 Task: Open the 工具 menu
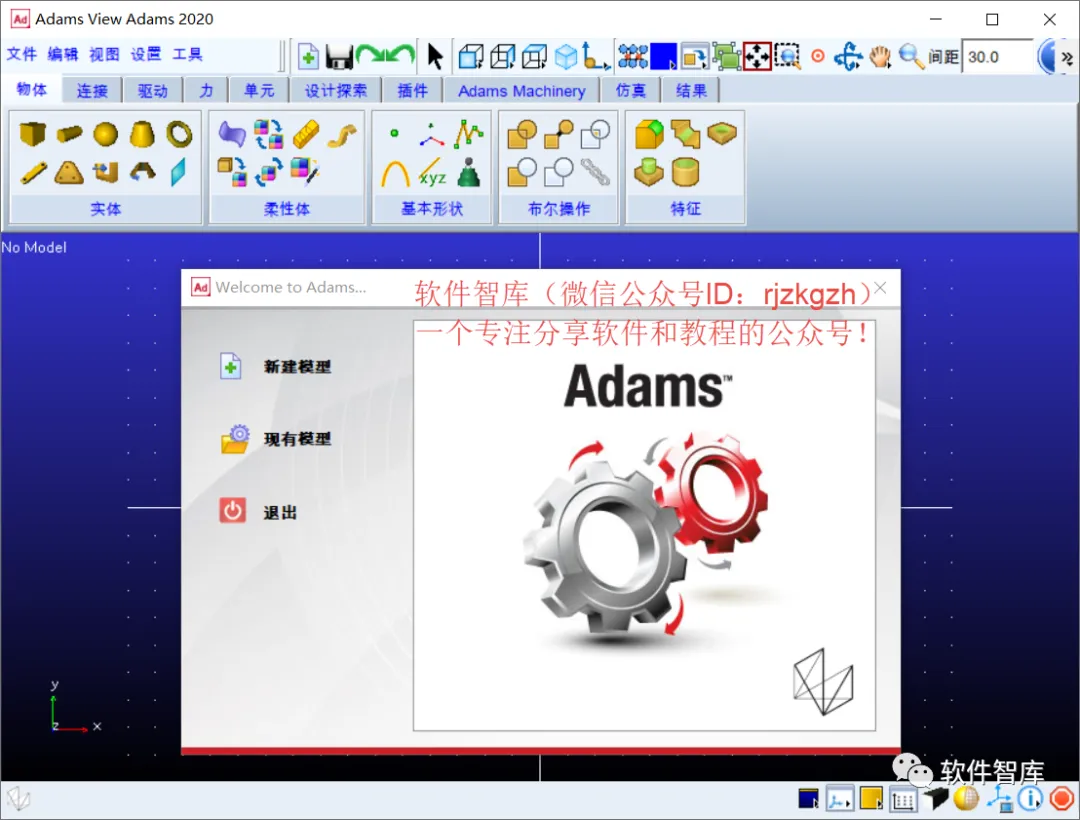pos(187,54)
